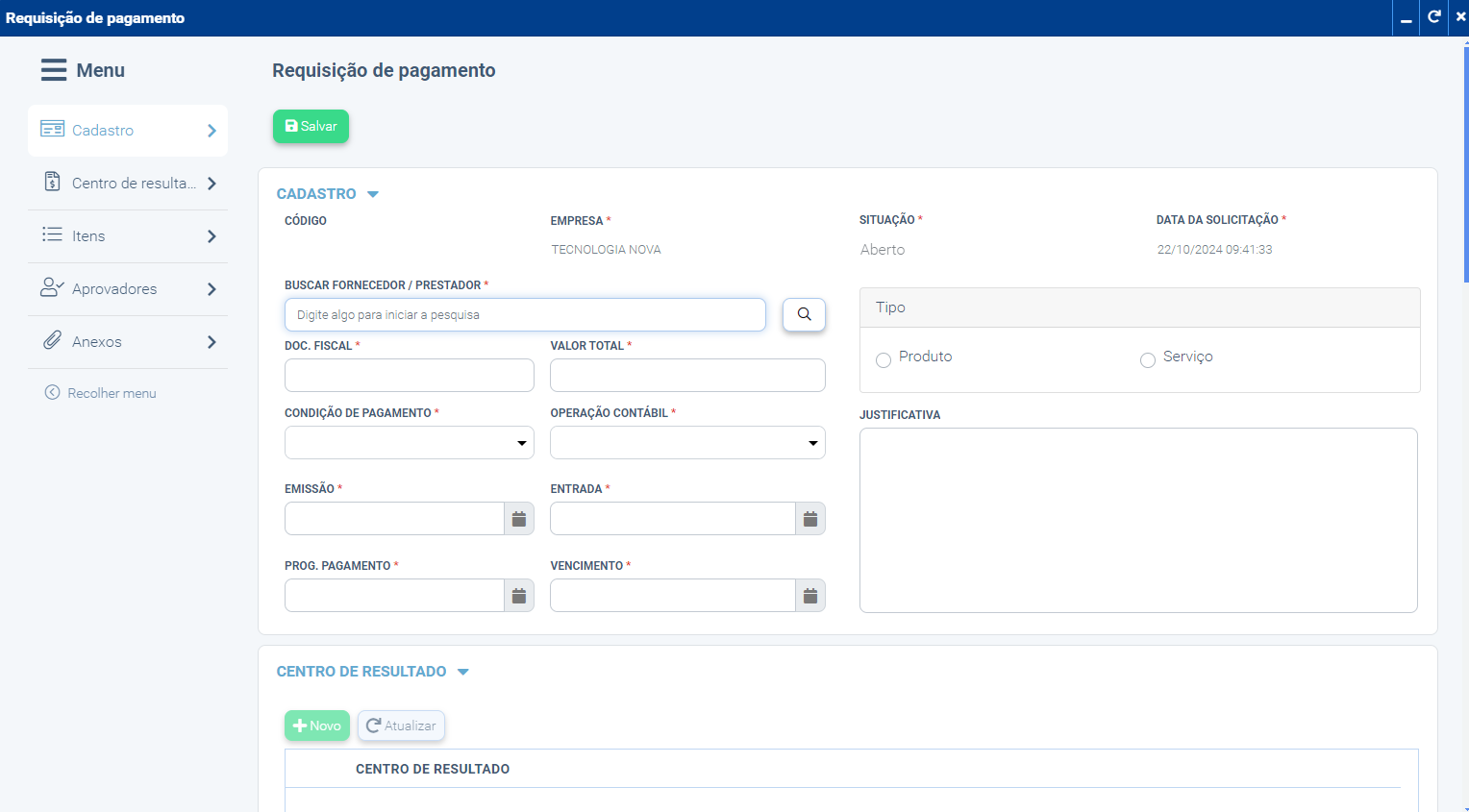Minimize the Requisição de pagamento window
Viewport: 1469px width, 812px height.
point(1407,17)
